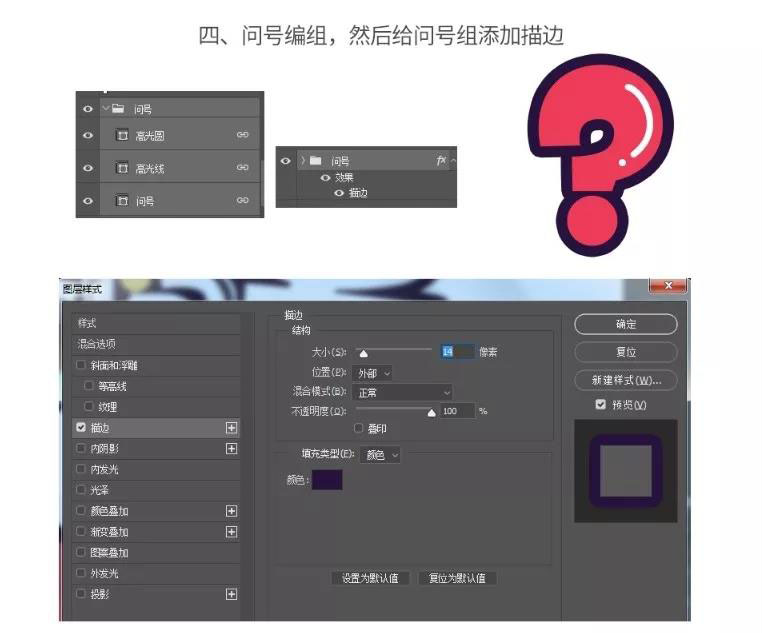The image size is (762, 633).
Task: Toggle the 效果 effects visibility eye
Action: tap(326, 178)
